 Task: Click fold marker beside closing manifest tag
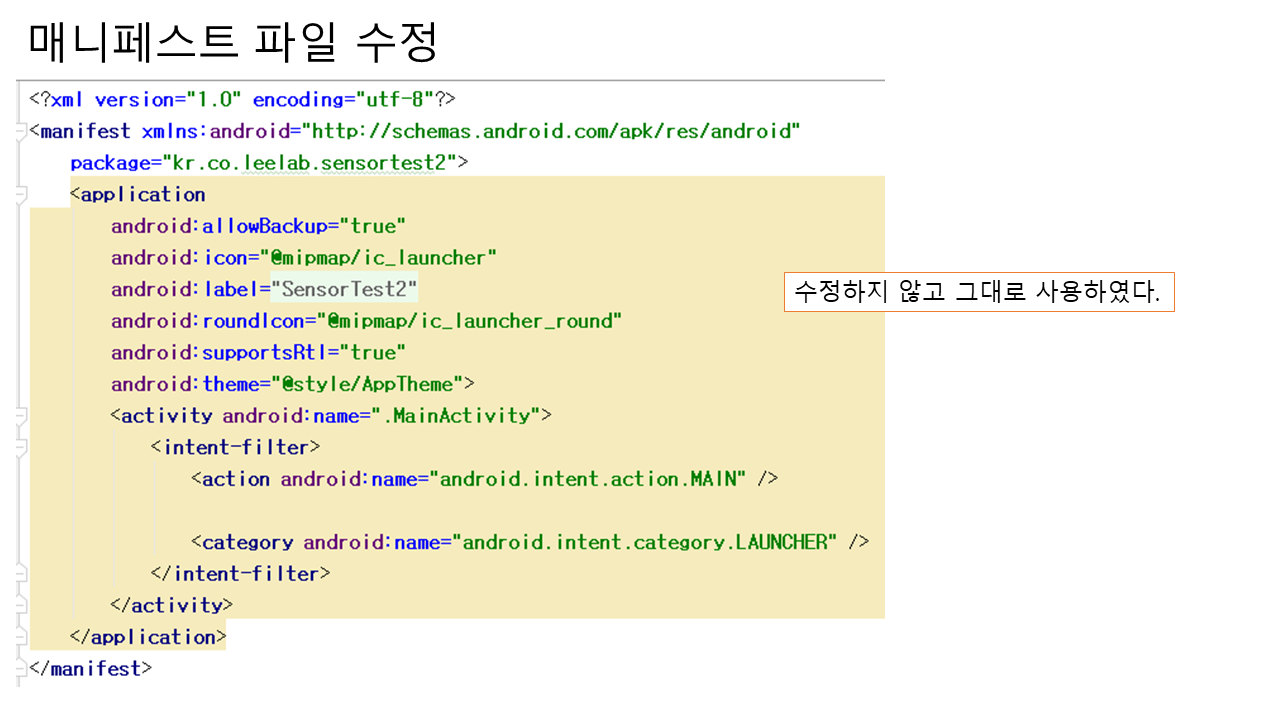[21, 668]
